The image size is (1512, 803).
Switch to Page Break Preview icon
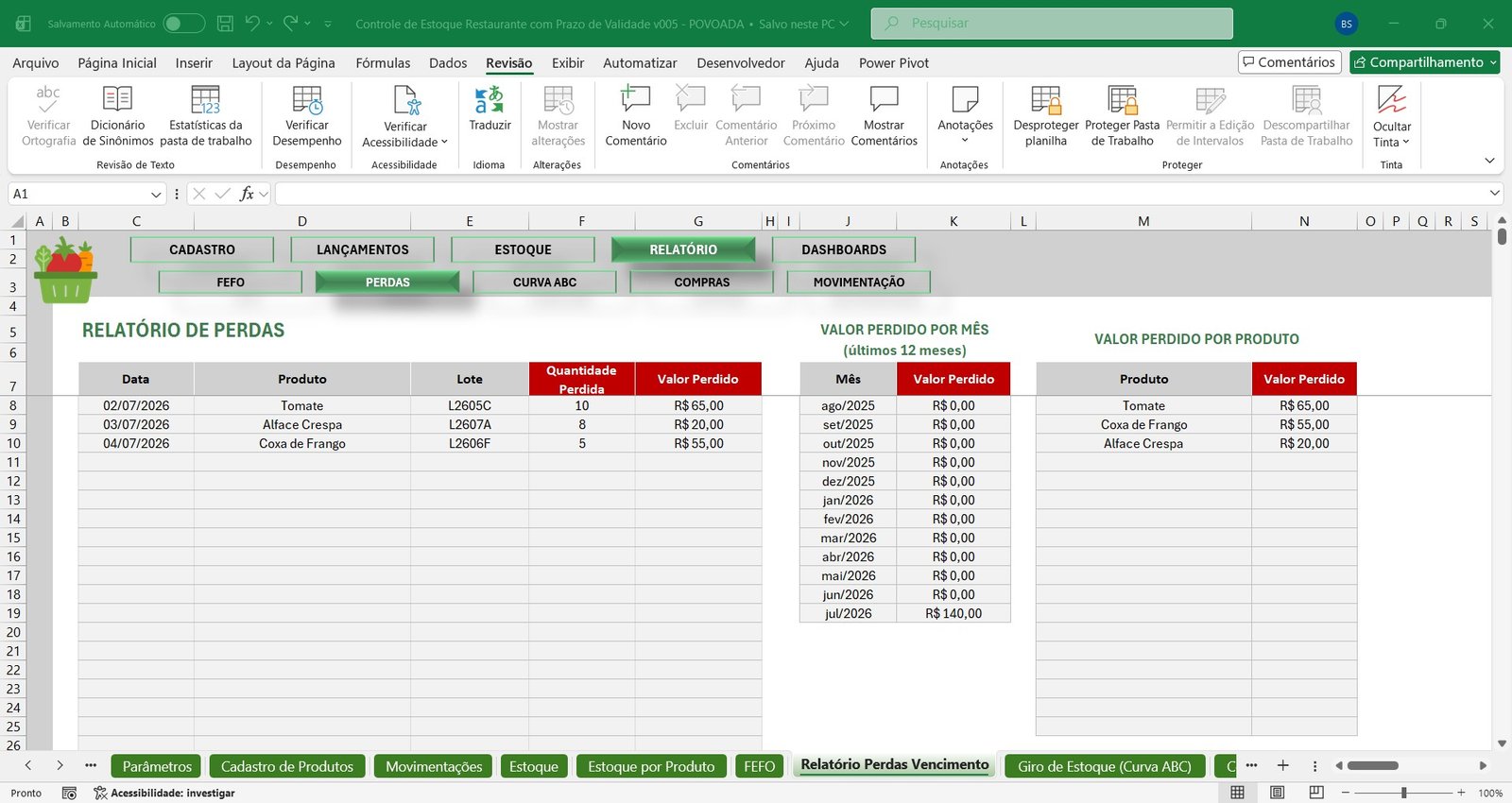[x=1316, y=793]
